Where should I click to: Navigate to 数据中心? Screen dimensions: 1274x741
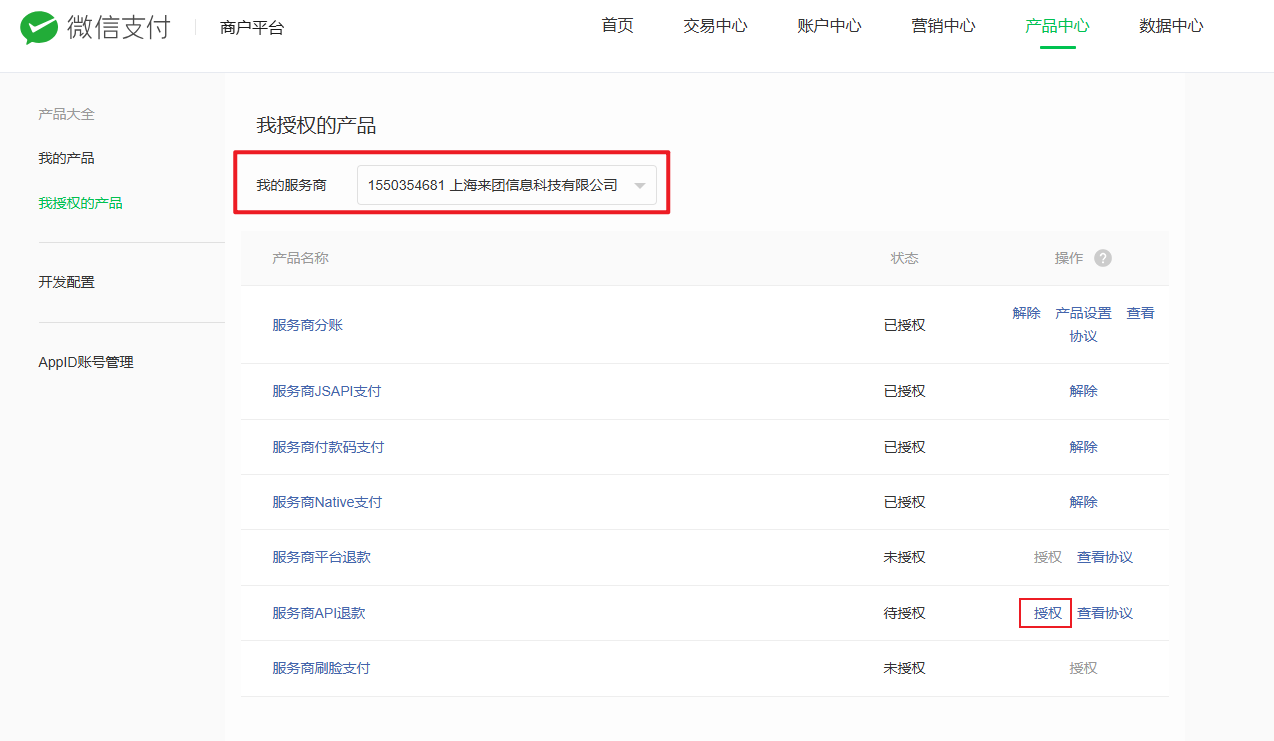1171,26
